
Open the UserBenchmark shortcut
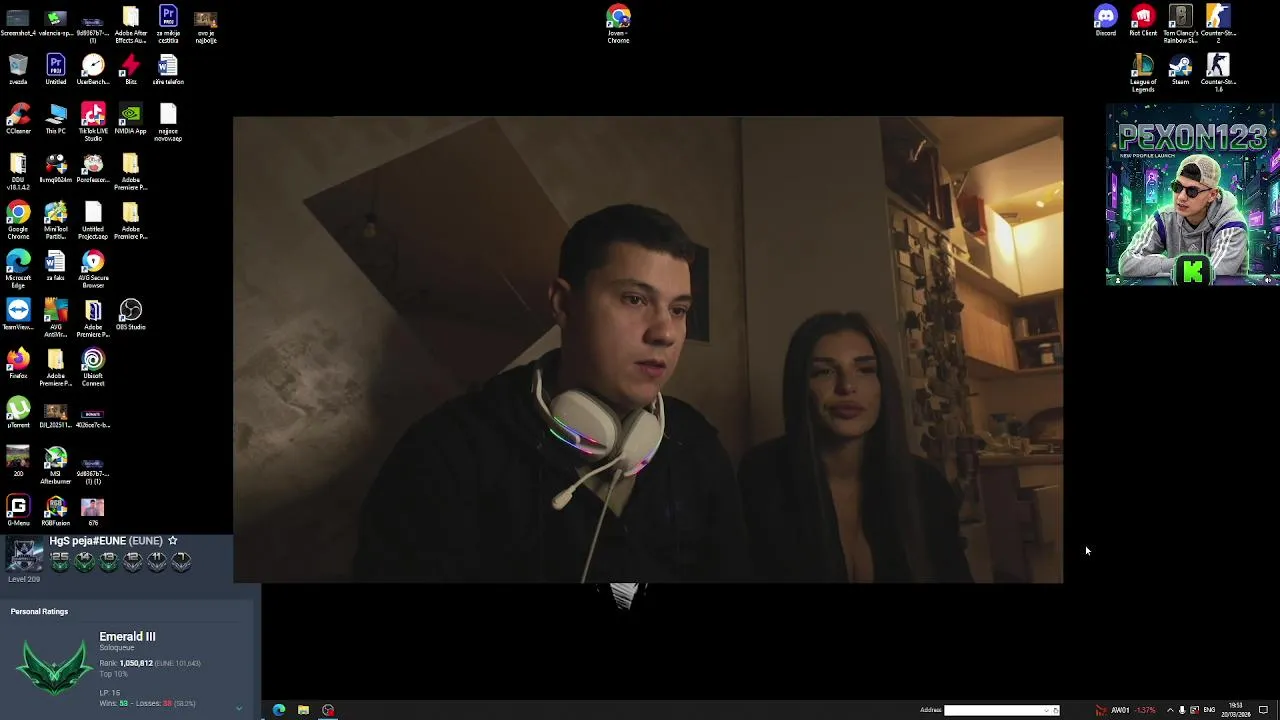click(x=93, y=69)
